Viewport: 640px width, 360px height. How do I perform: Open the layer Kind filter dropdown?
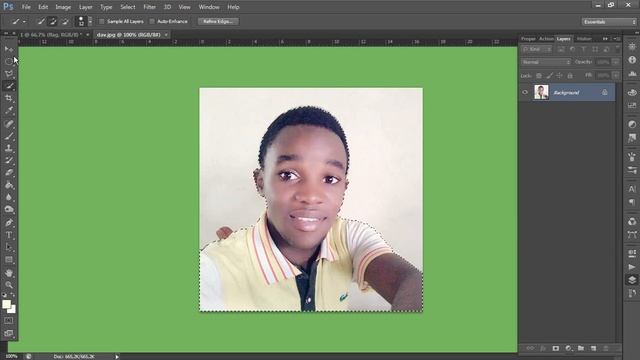pos(537,49)
